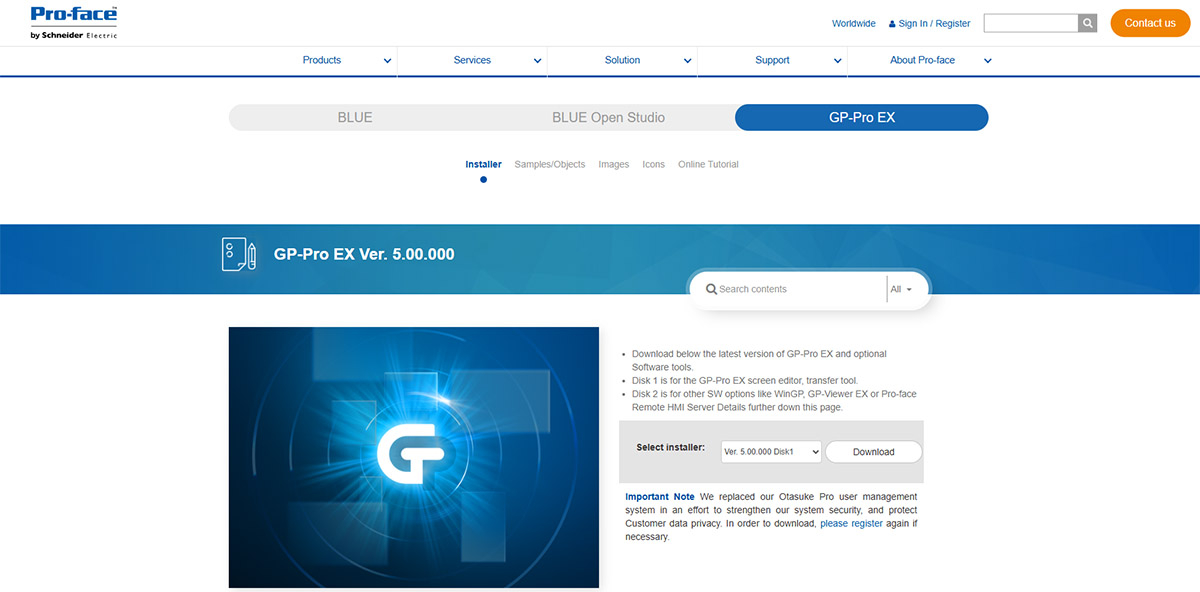Go to the Samples/Objects sub-tab
Viewport: 1200px width, 592px height.
550,164
